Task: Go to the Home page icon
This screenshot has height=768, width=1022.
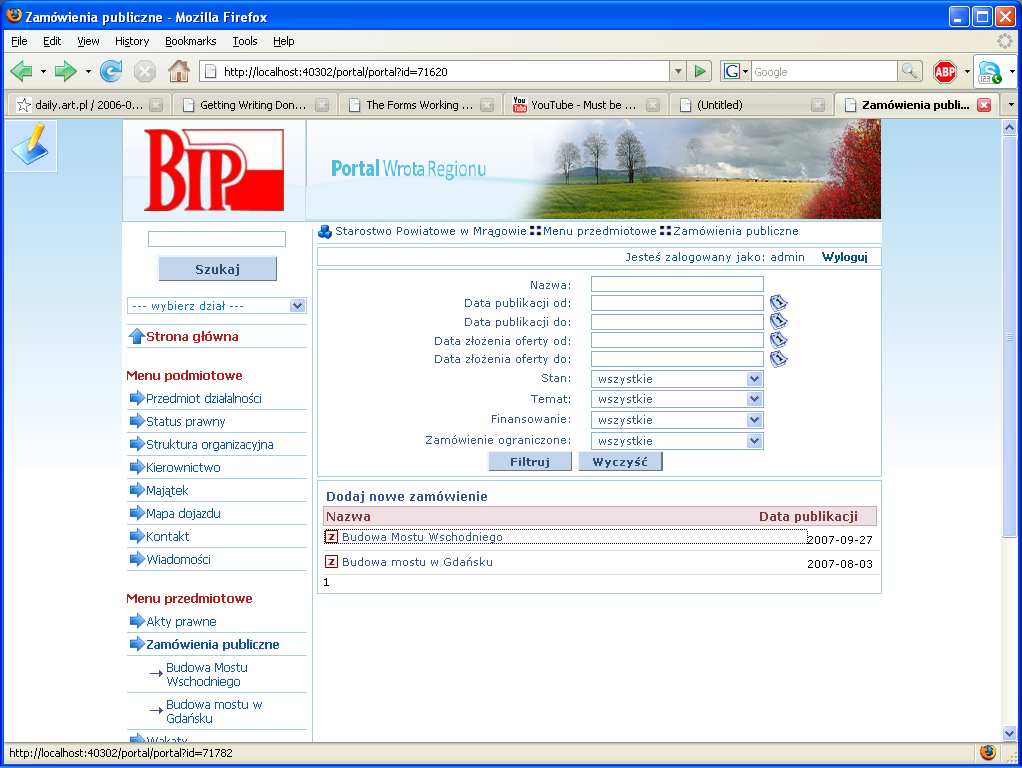Action: coord(179,71)
